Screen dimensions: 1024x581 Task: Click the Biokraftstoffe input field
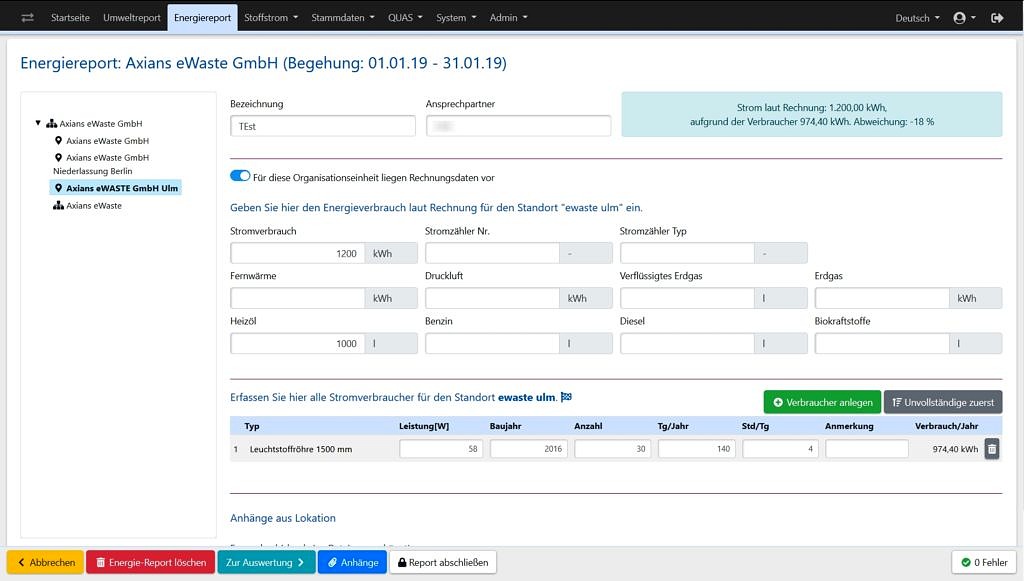tap(882, 343)
